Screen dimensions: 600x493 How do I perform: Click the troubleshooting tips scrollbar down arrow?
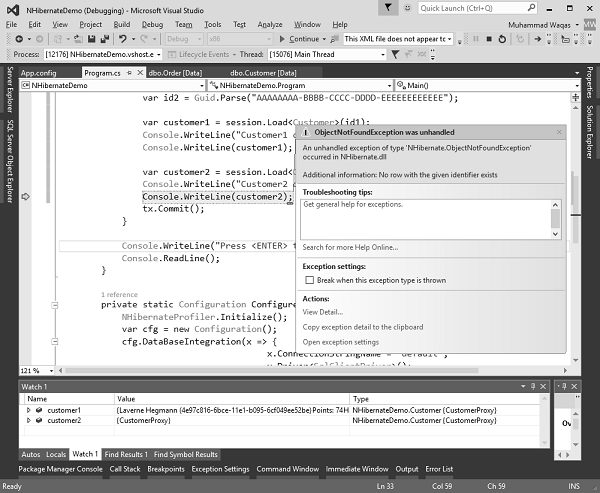[x=555, y=234]
